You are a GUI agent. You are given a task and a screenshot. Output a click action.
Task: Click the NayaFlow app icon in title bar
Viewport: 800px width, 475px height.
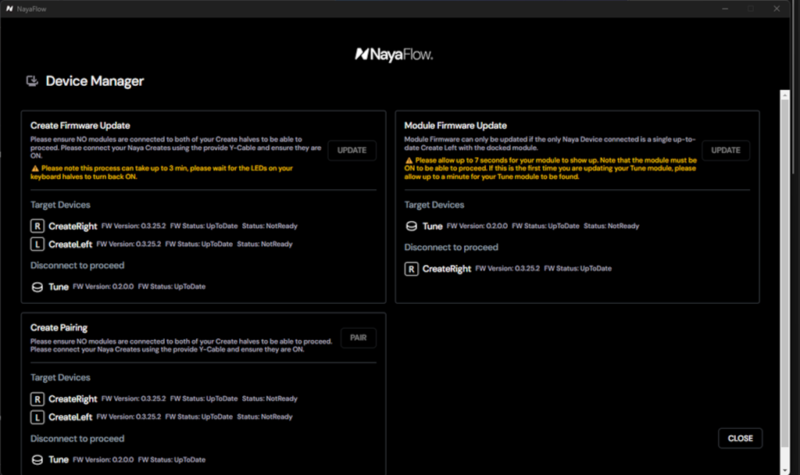point(9,9)
